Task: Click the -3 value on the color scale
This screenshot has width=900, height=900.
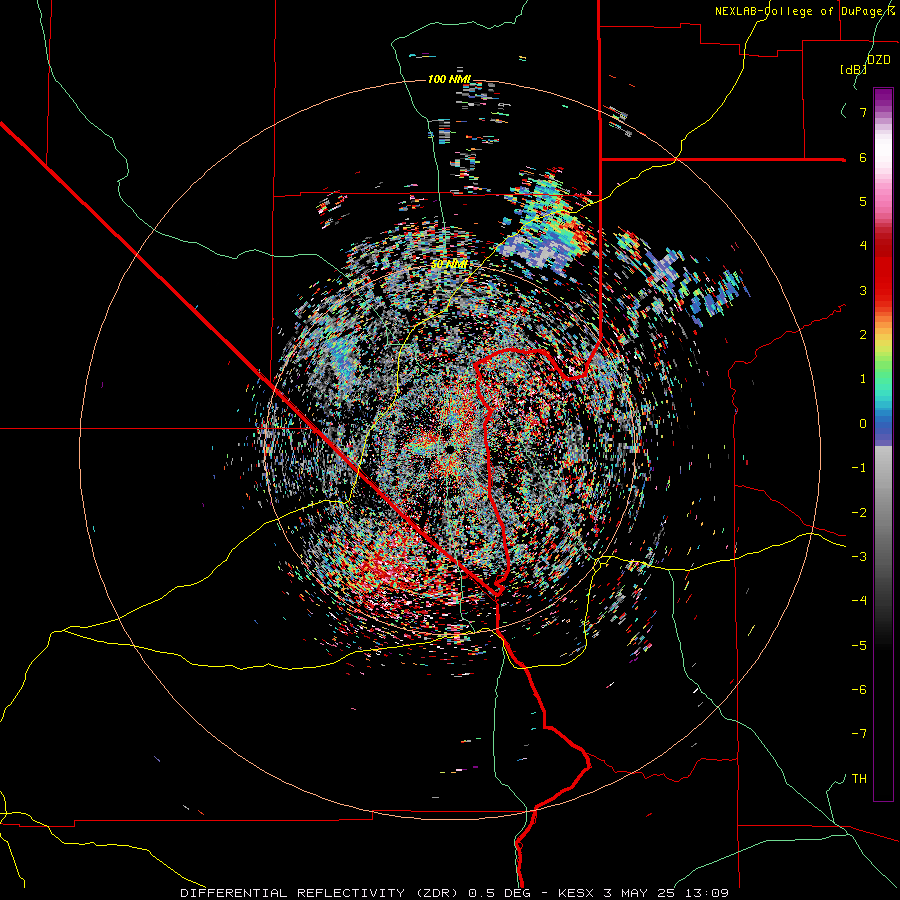Action: tap(859, 557)
